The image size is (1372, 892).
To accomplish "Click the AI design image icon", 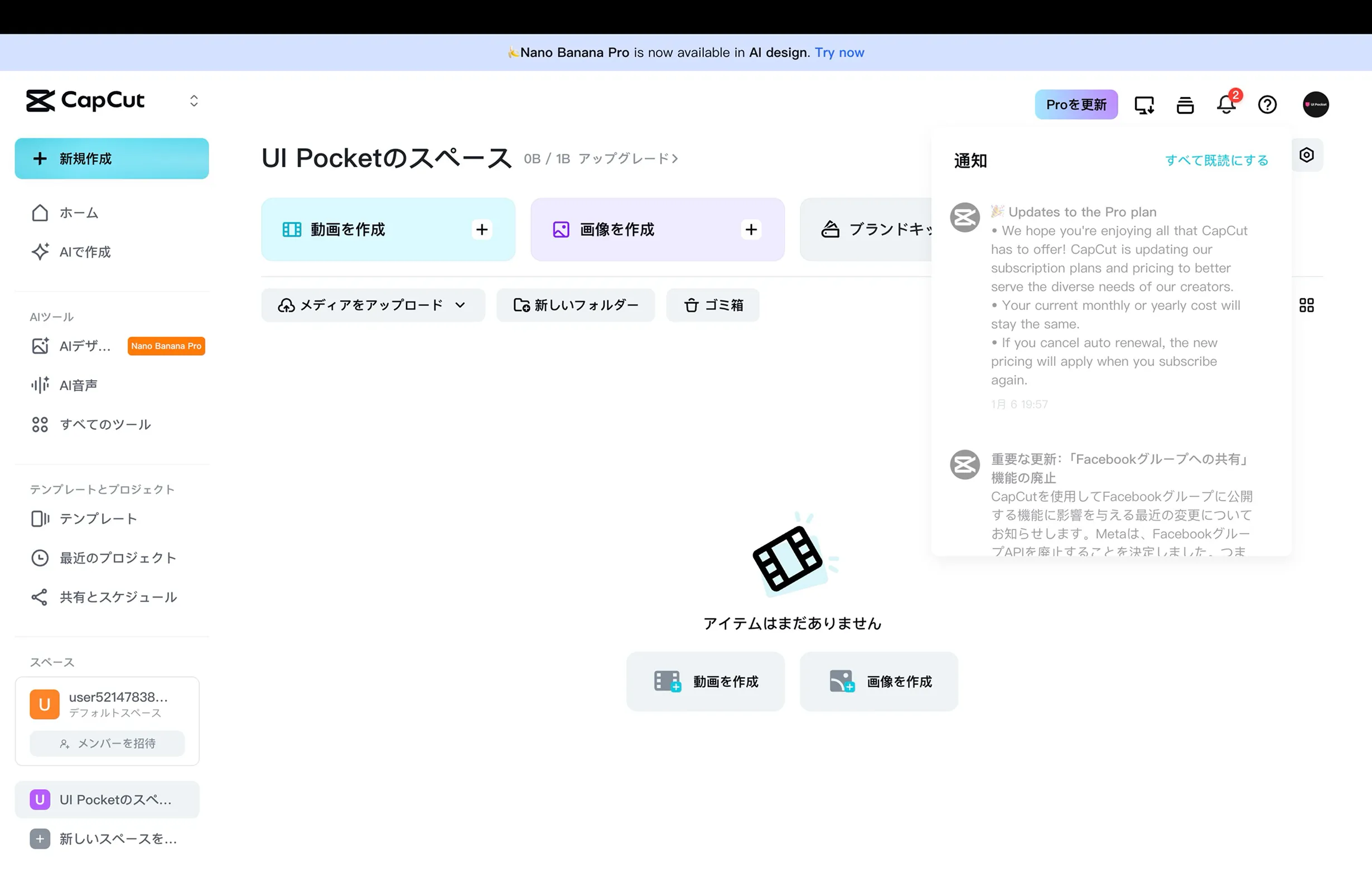I will pyautogui.click(x=40, y=346).
